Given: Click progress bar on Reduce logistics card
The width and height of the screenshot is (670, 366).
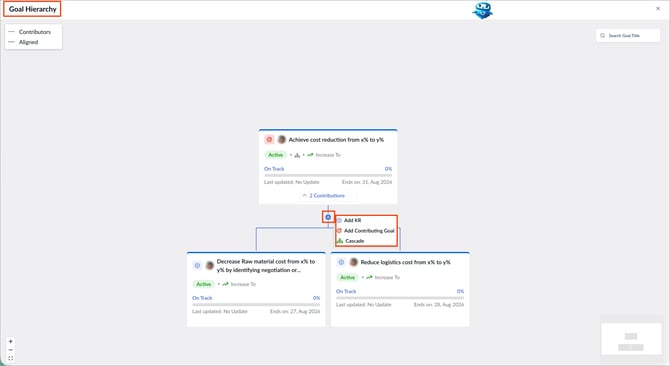Looking at the screenshot, I should point(400,298).
